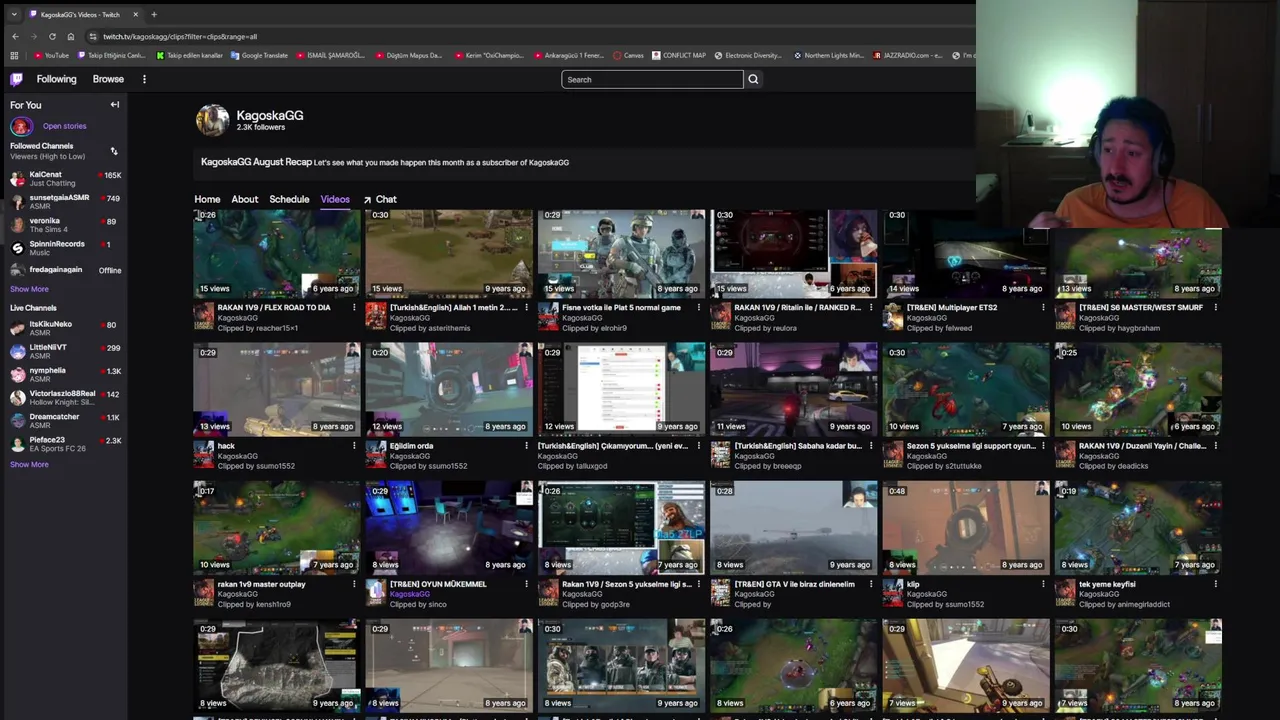Open the Schedule tab
Image resolution: width=1280 pixels, height=720 pixels.
coord(289,199)
